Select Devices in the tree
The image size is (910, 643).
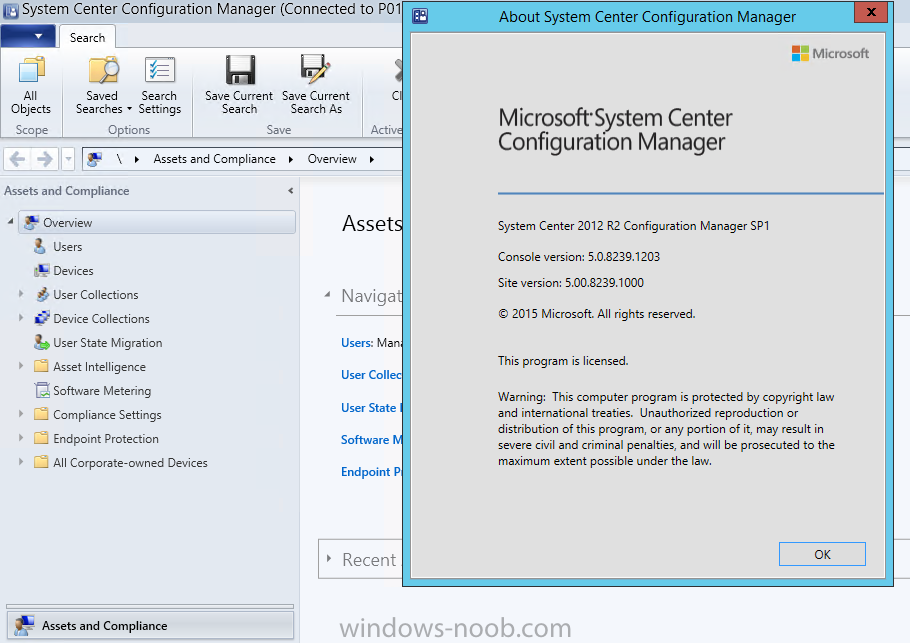[x=73, y=270]
